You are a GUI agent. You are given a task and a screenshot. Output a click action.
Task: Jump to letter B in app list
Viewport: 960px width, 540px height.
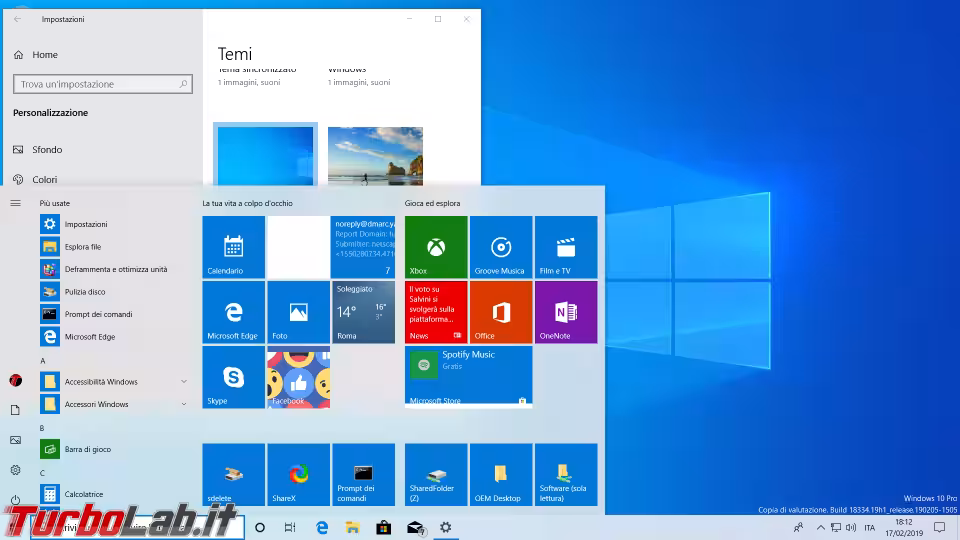click(42, 428)
